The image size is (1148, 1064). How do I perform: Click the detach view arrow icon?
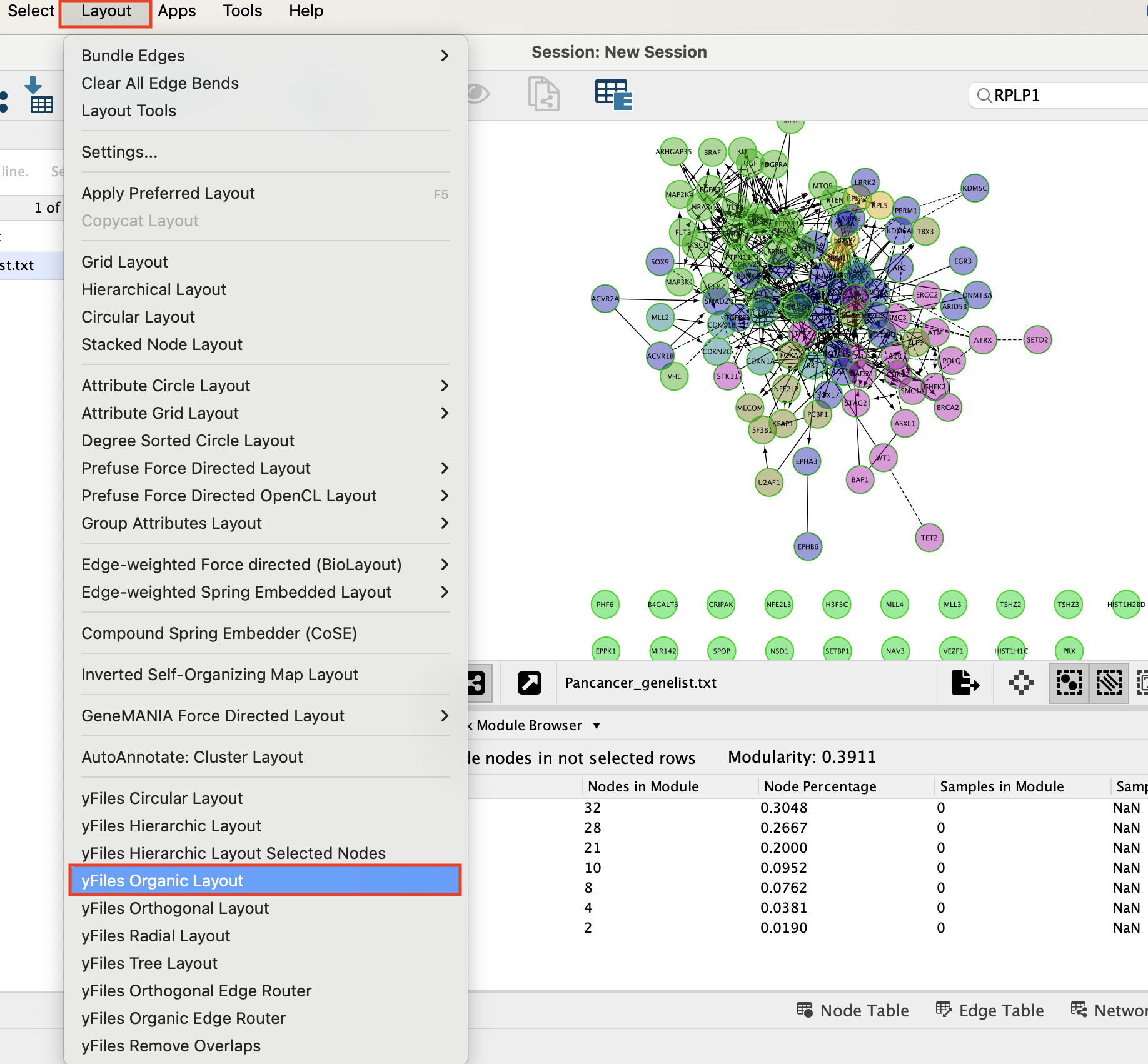coord(529,683)
